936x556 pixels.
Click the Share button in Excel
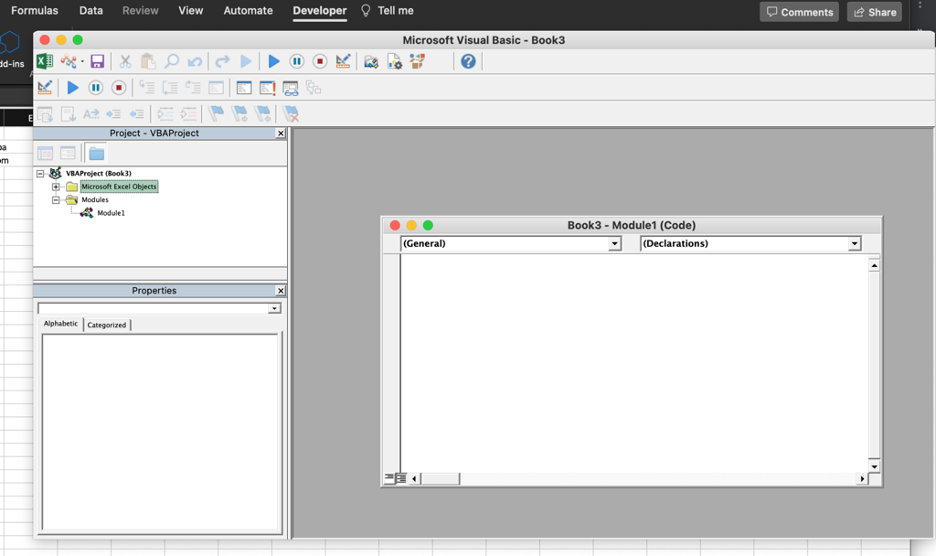click(x=875, y=12)
